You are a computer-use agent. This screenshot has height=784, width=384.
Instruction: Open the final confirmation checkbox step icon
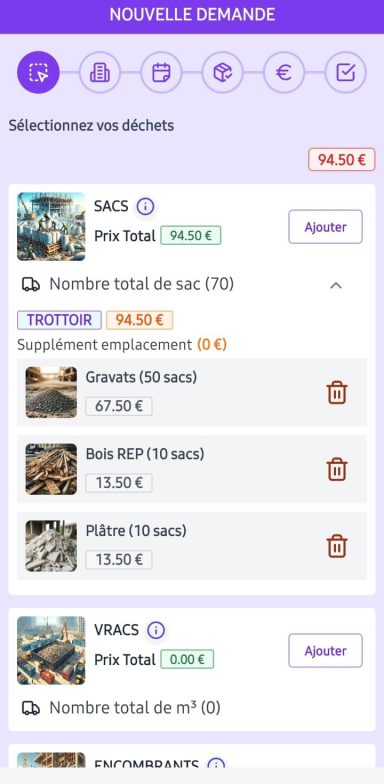coord(346,72)
